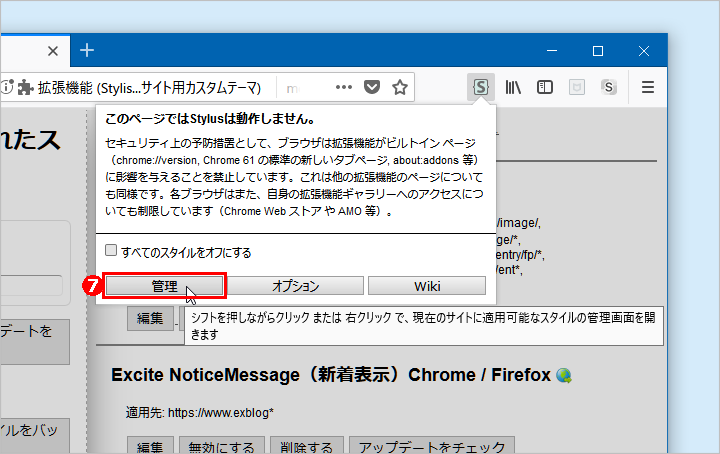
Task: Maximize the Firefox window
Action: 598,50
